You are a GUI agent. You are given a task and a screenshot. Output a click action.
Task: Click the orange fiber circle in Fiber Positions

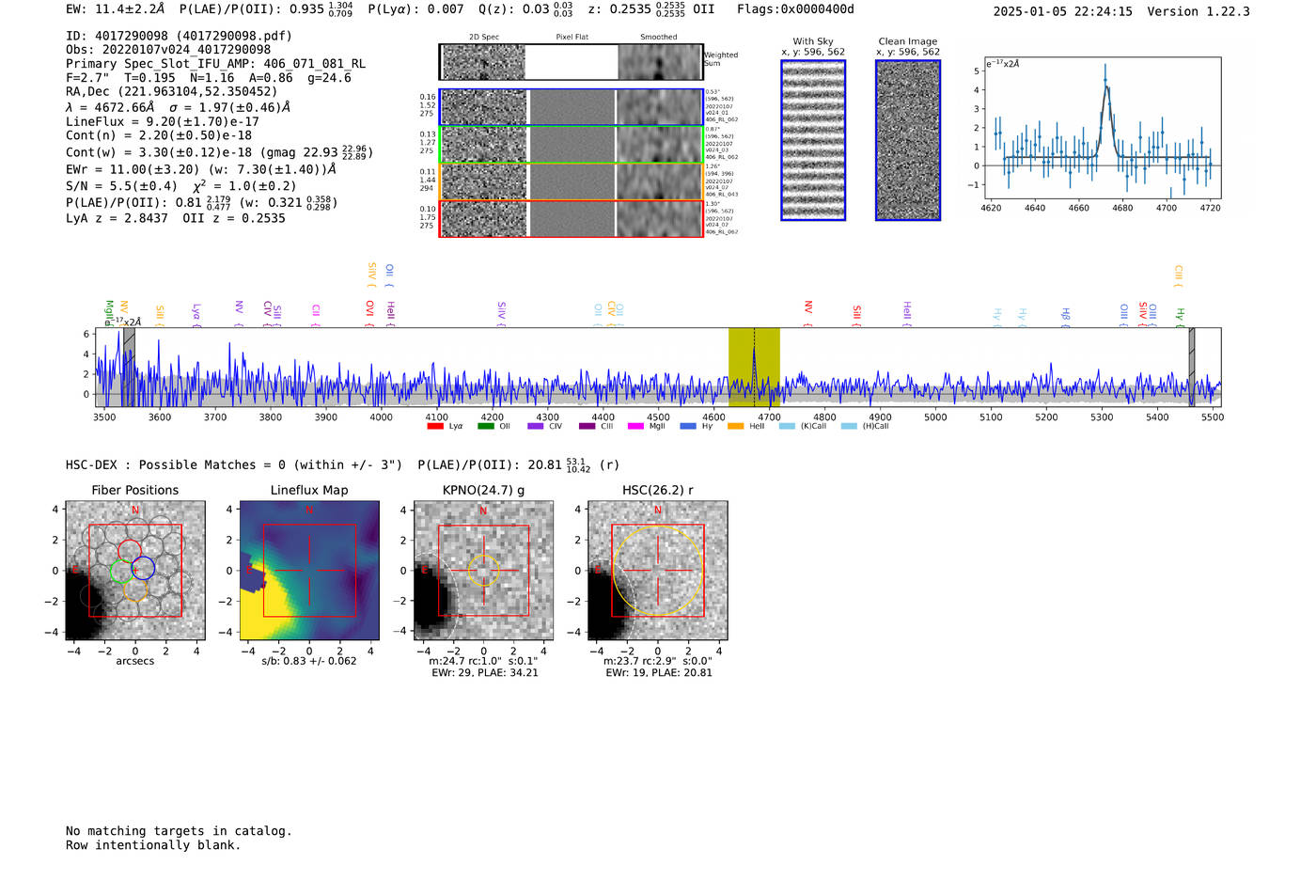[x=135, y=589]
